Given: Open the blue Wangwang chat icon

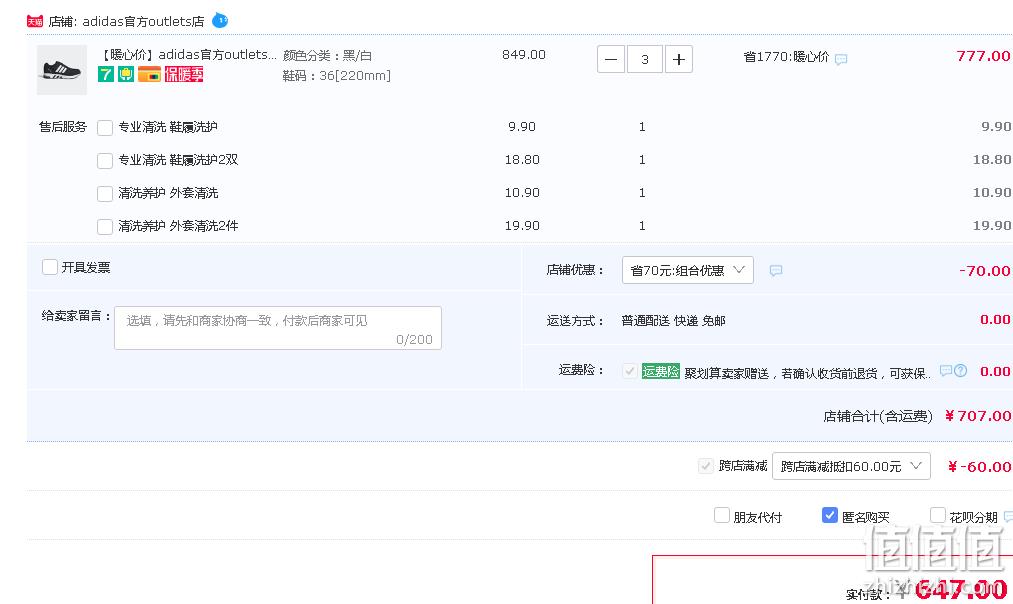Looking at the screenshot, I should [x=220, y=21].
